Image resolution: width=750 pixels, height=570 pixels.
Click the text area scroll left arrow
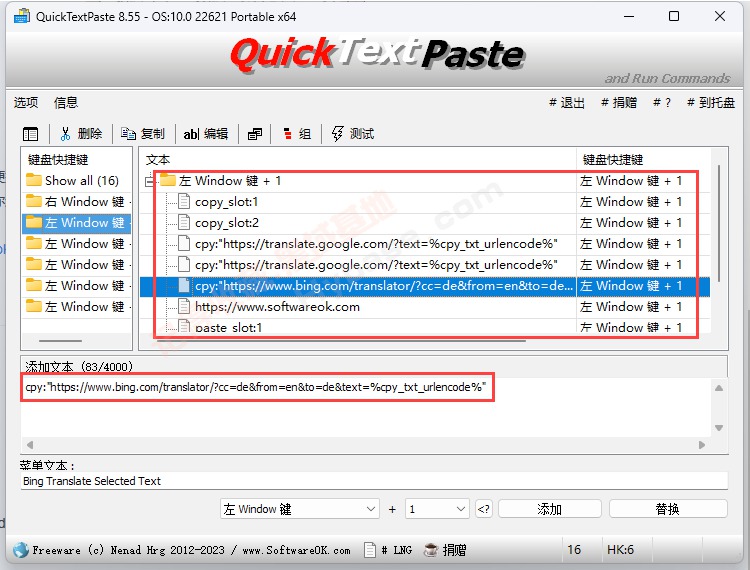click(30, 445)
